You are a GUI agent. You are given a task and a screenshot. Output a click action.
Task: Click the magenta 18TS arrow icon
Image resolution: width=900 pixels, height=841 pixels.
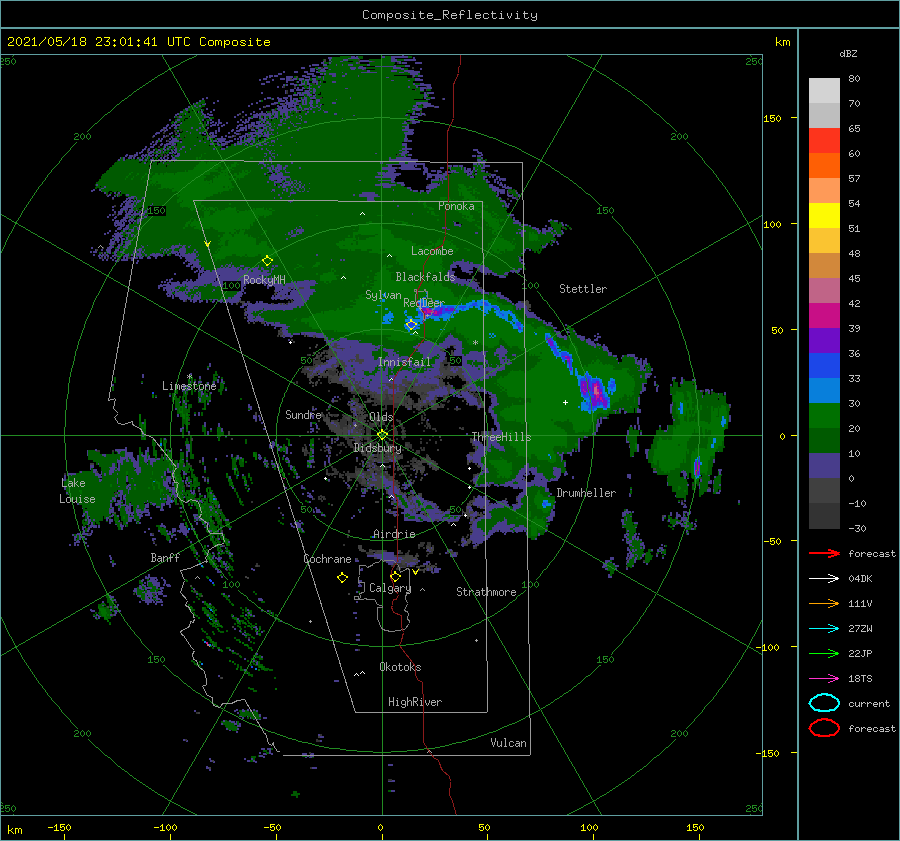click(824, 679)
